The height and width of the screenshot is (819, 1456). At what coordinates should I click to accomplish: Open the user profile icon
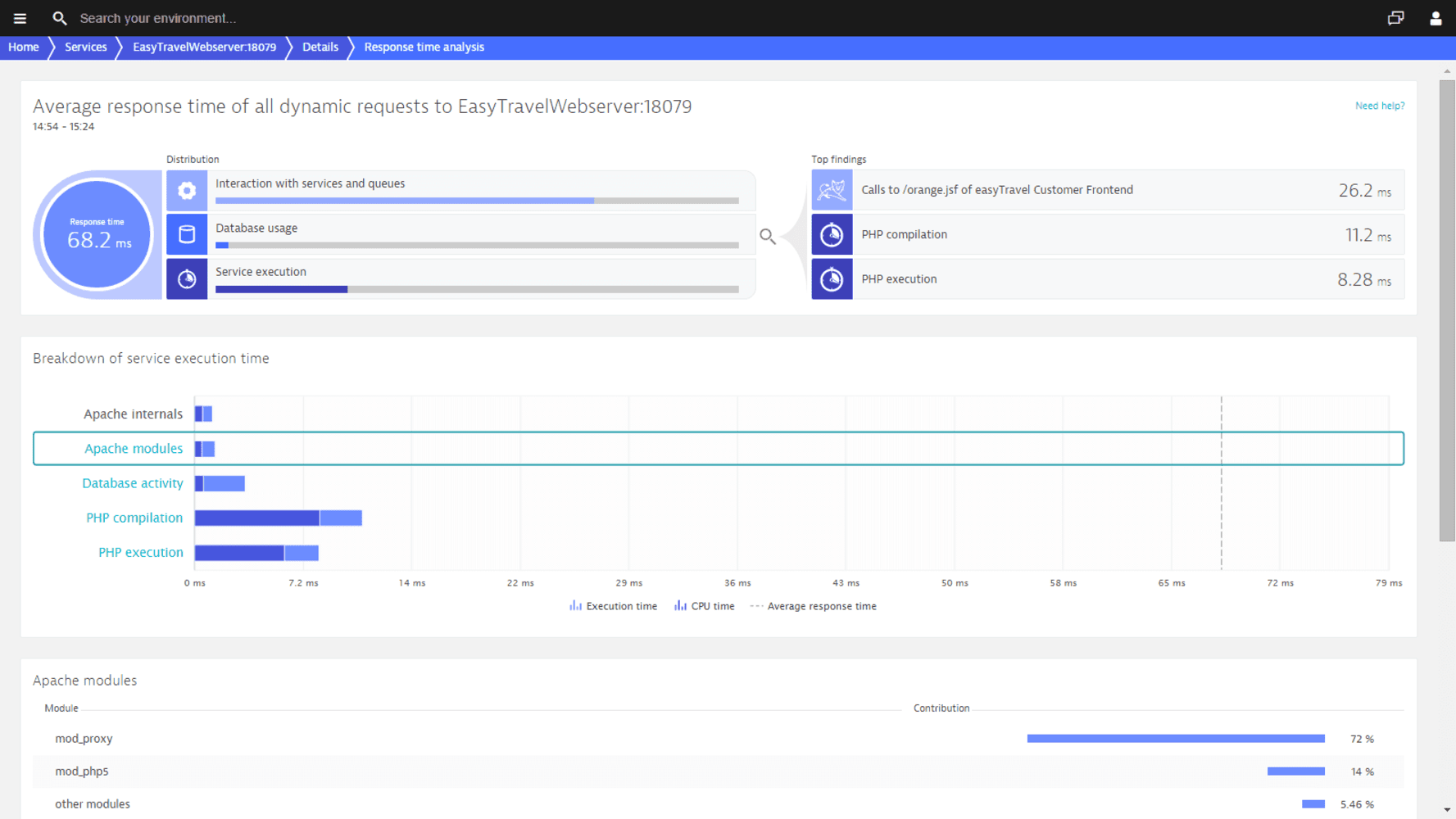[1435, 18]
